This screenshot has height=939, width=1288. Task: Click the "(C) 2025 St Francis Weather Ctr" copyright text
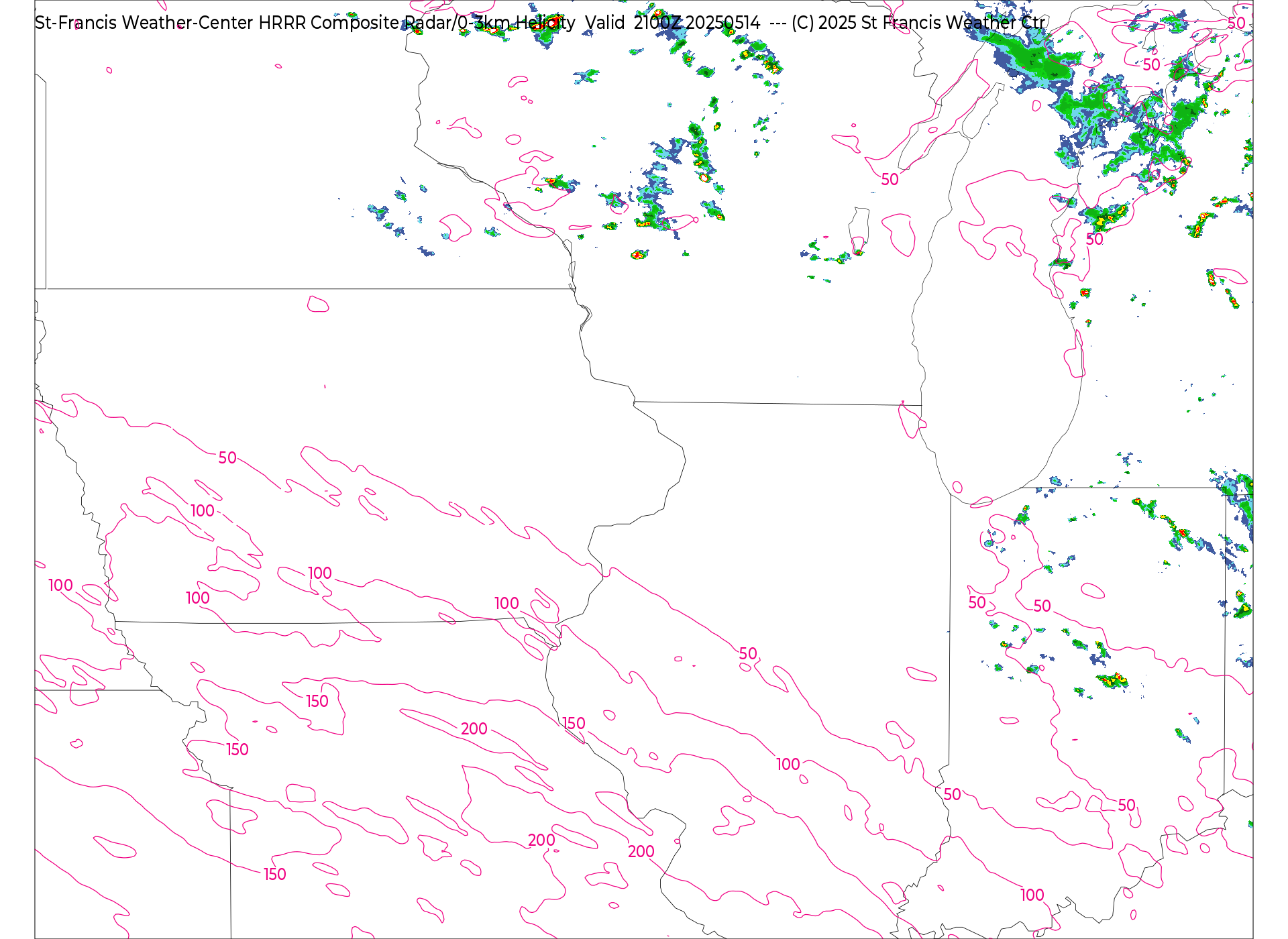click(x=918, y=23)
